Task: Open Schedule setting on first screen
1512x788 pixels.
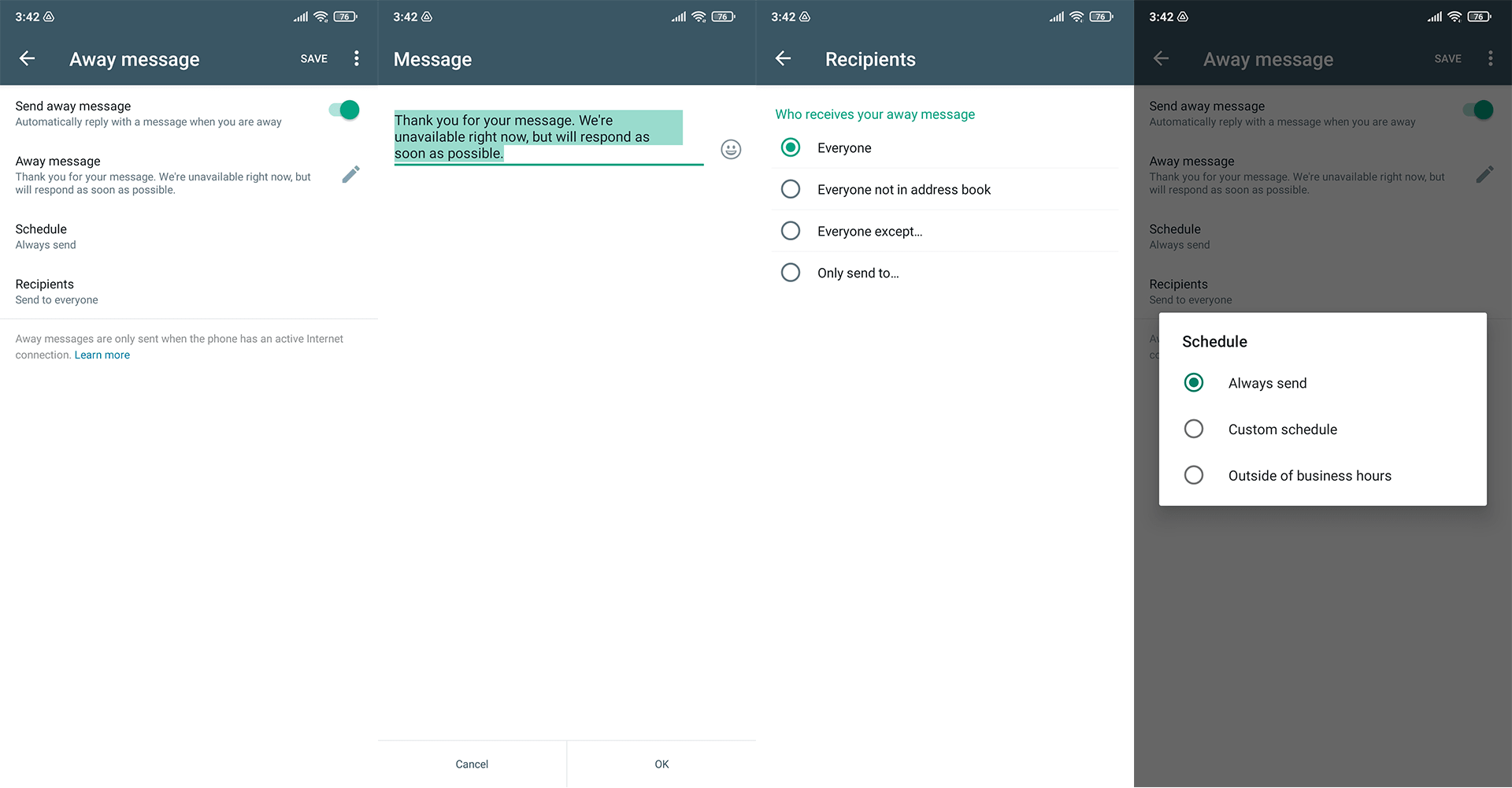Action: [x=189, y=236]
